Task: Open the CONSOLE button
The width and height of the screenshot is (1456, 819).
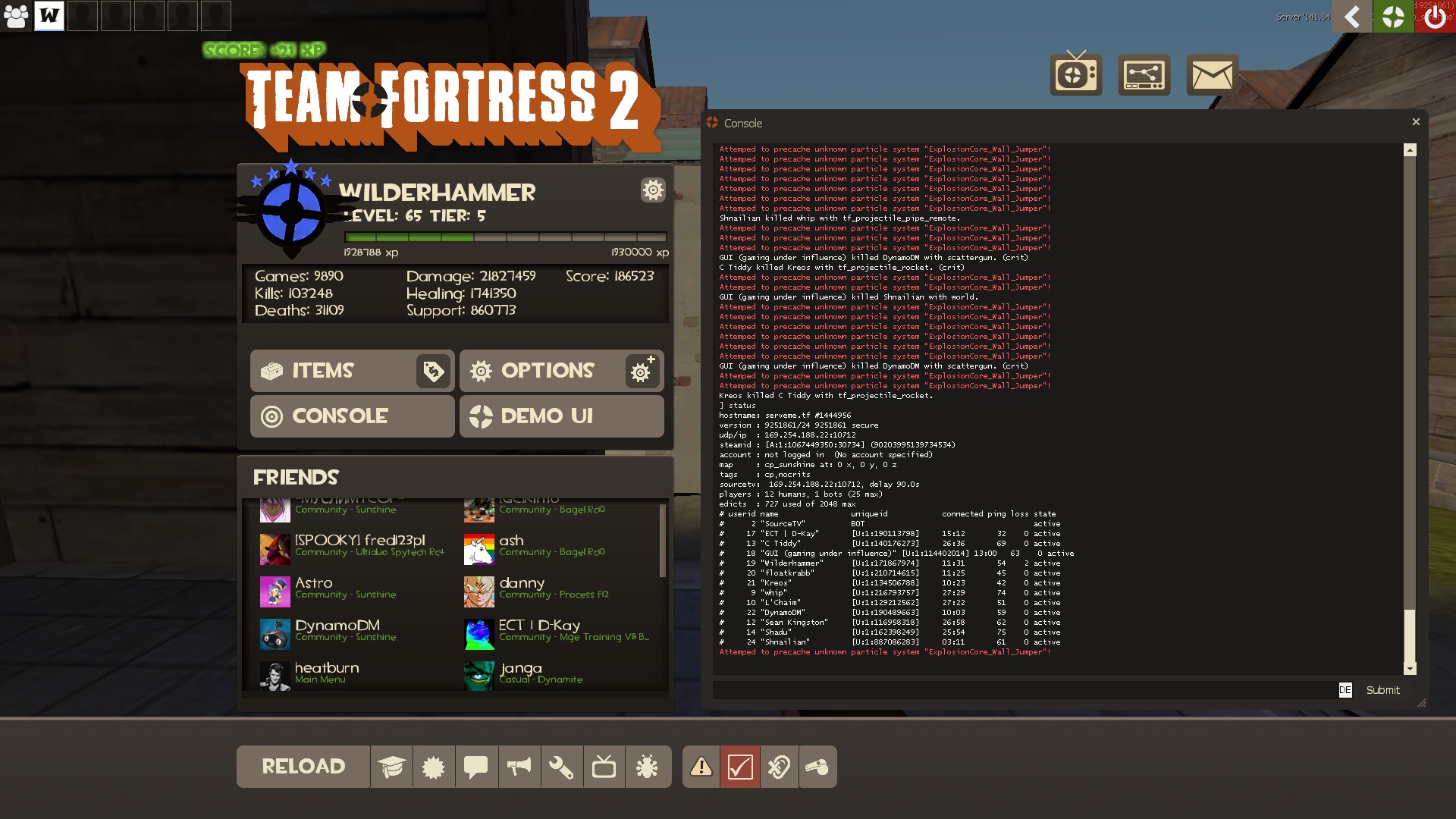Action: point(353,416)
